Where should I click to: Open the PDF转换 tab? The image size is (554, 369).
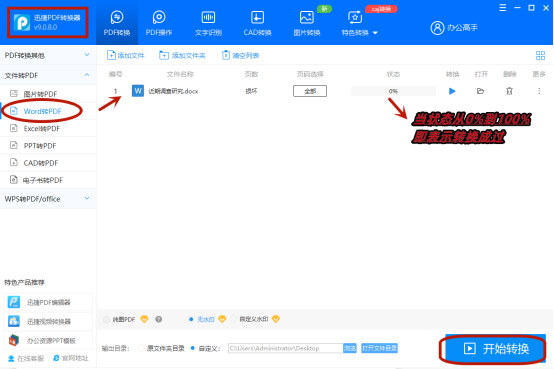tap(117, 23)
